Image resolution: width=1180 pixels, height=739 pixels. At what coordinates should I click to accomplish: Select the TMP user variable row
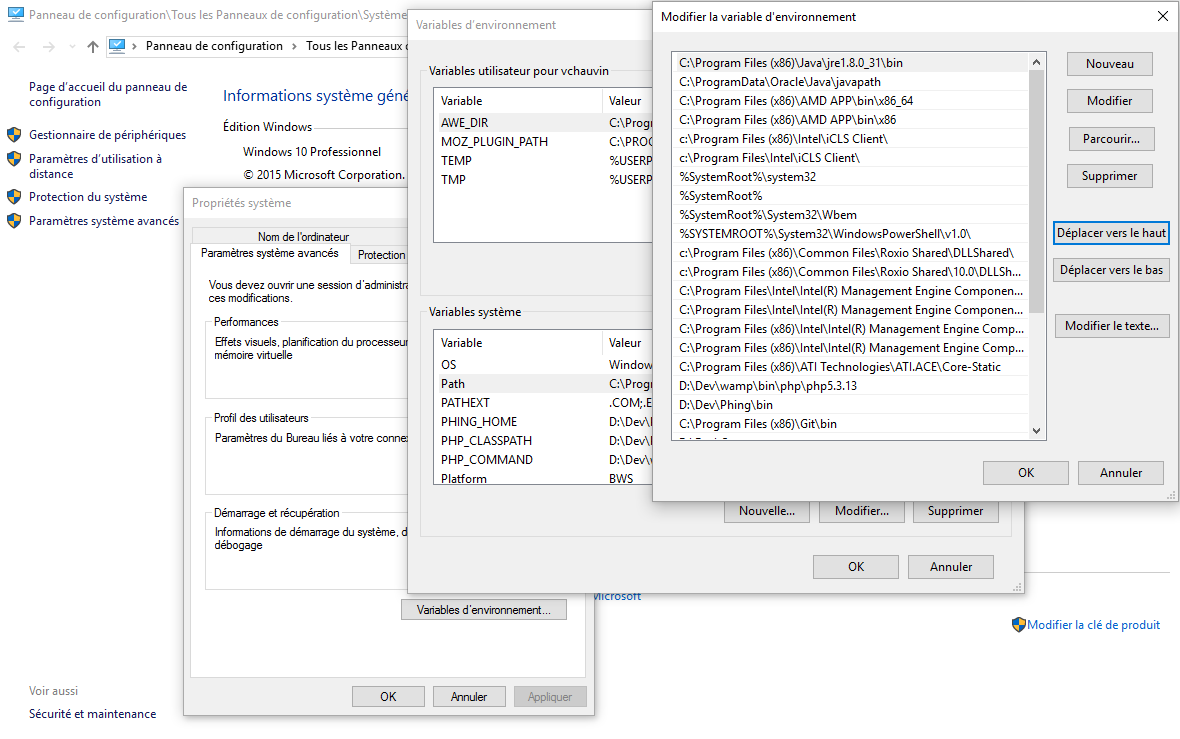click(543, 180)
